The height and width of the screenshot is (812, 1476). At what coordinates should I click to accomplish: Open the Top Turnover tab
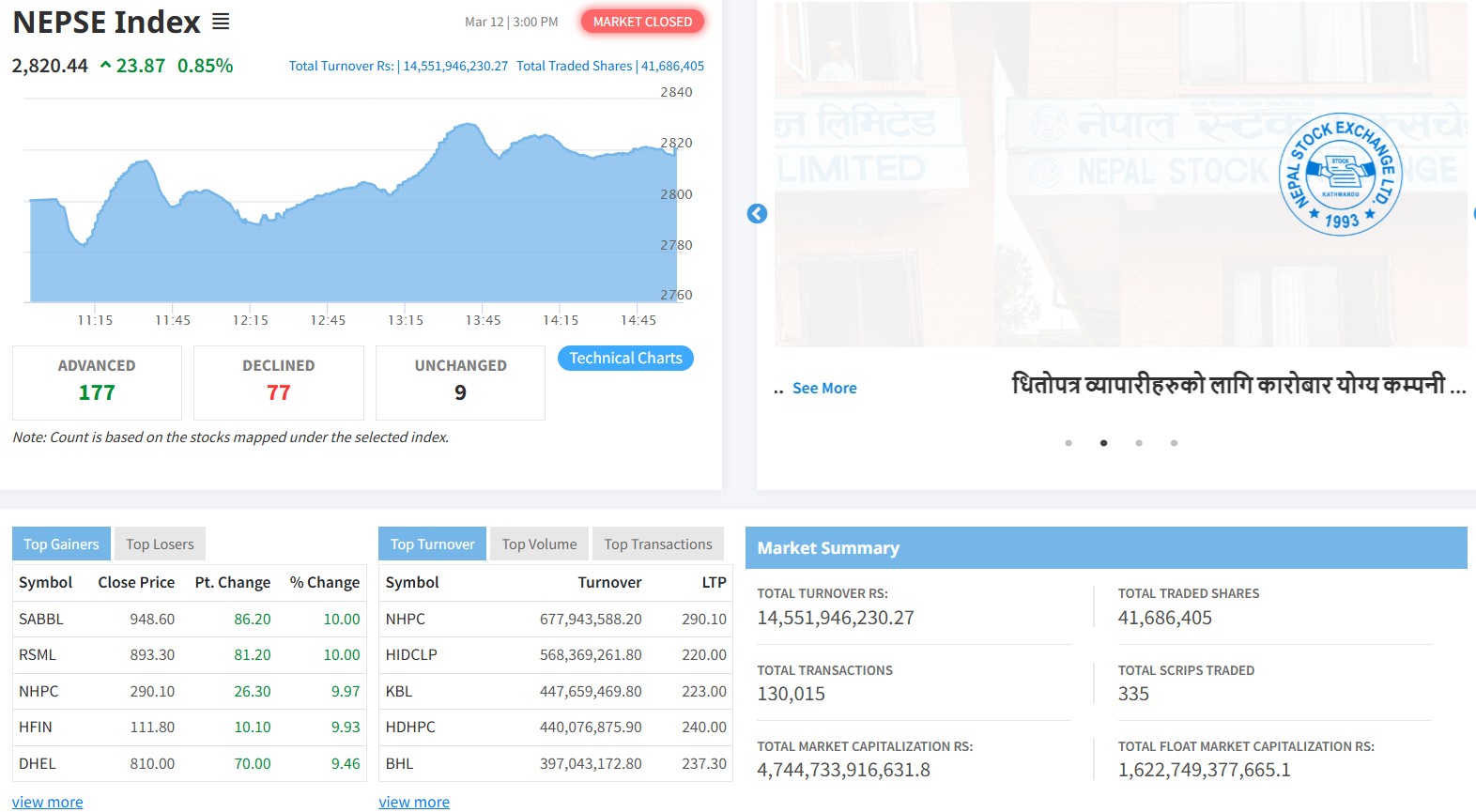tap(432, 544)
